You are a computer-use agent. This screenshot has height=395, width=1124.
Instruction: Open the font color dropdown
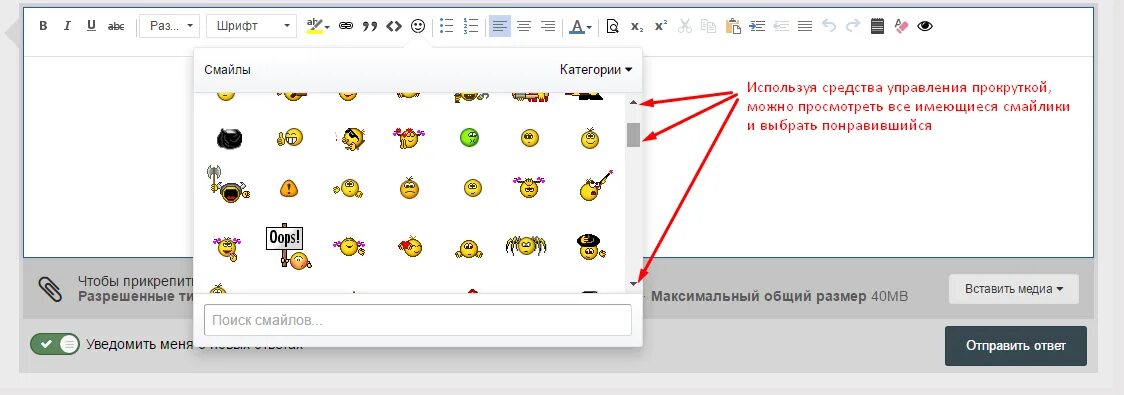click(581, 27)
